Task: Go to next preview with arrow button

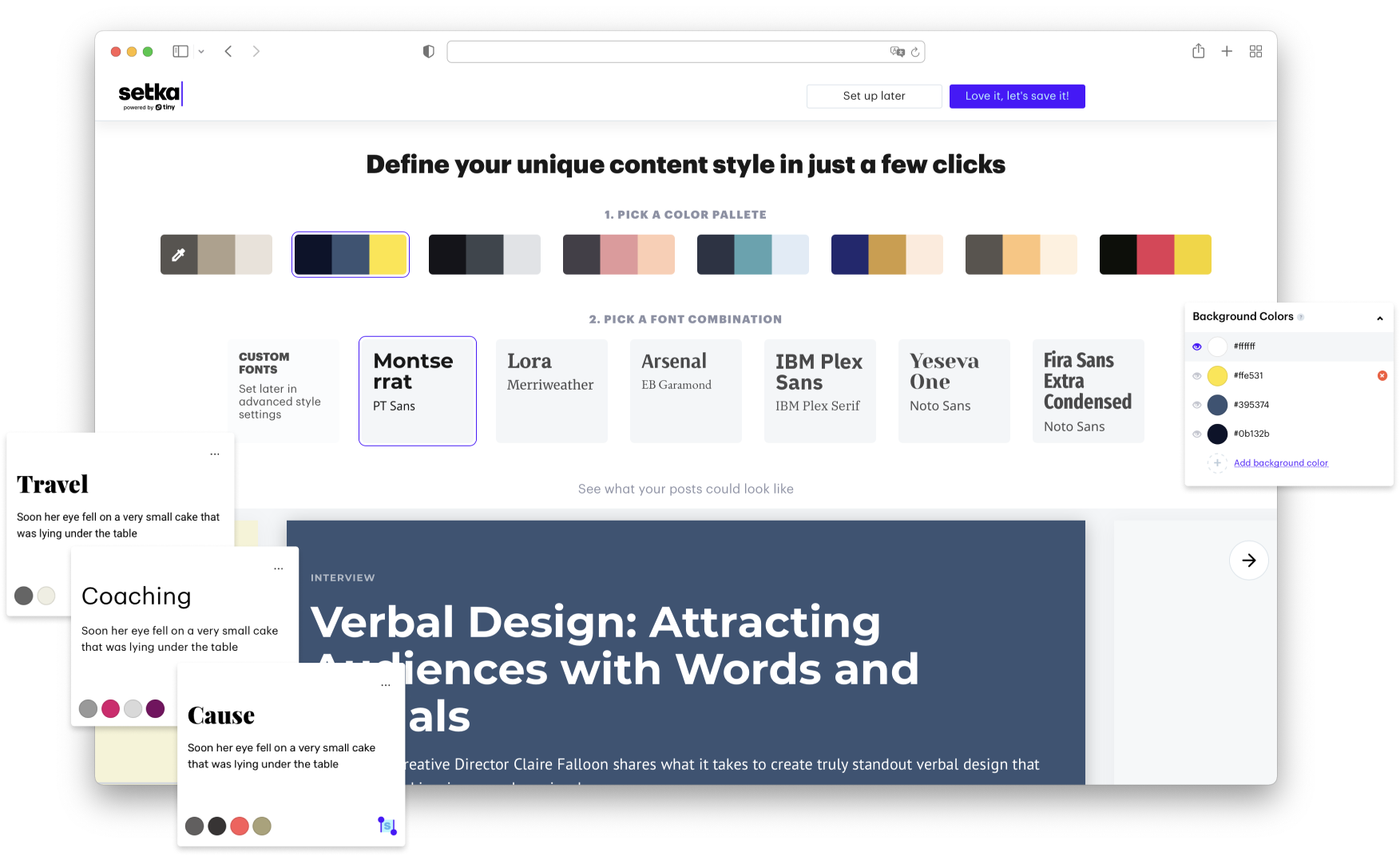Action: [x=1249, y=561]
